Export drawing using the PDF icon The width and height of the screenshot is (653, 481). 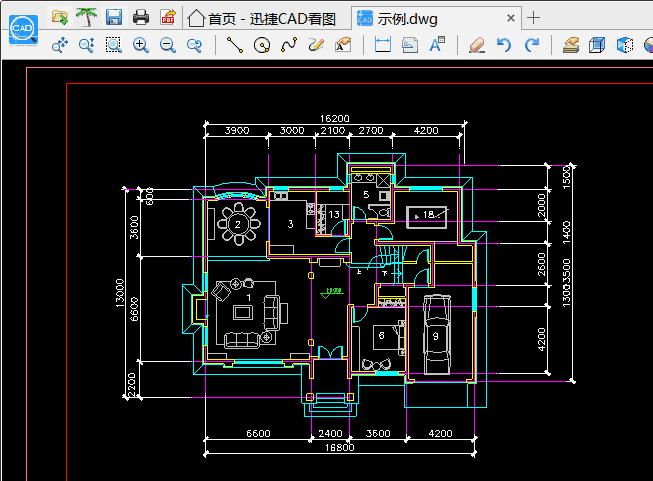(x=168, y=17)
